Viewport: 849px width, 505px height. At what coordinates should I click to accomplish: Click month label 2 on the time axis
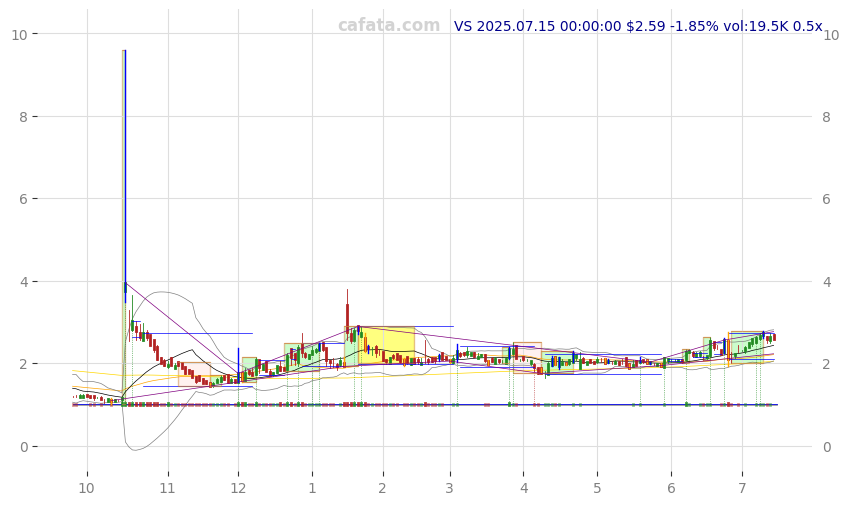click(382, 489)
